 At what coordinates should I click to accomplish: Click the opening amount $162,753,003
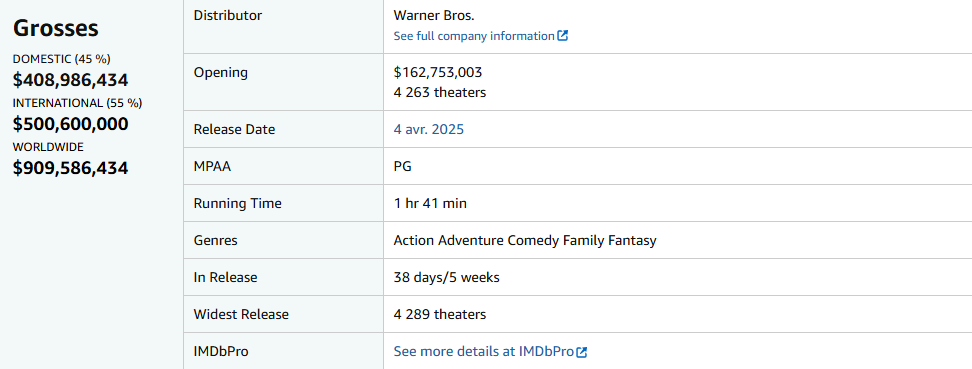pyautogui.click(x=438, y=73)
